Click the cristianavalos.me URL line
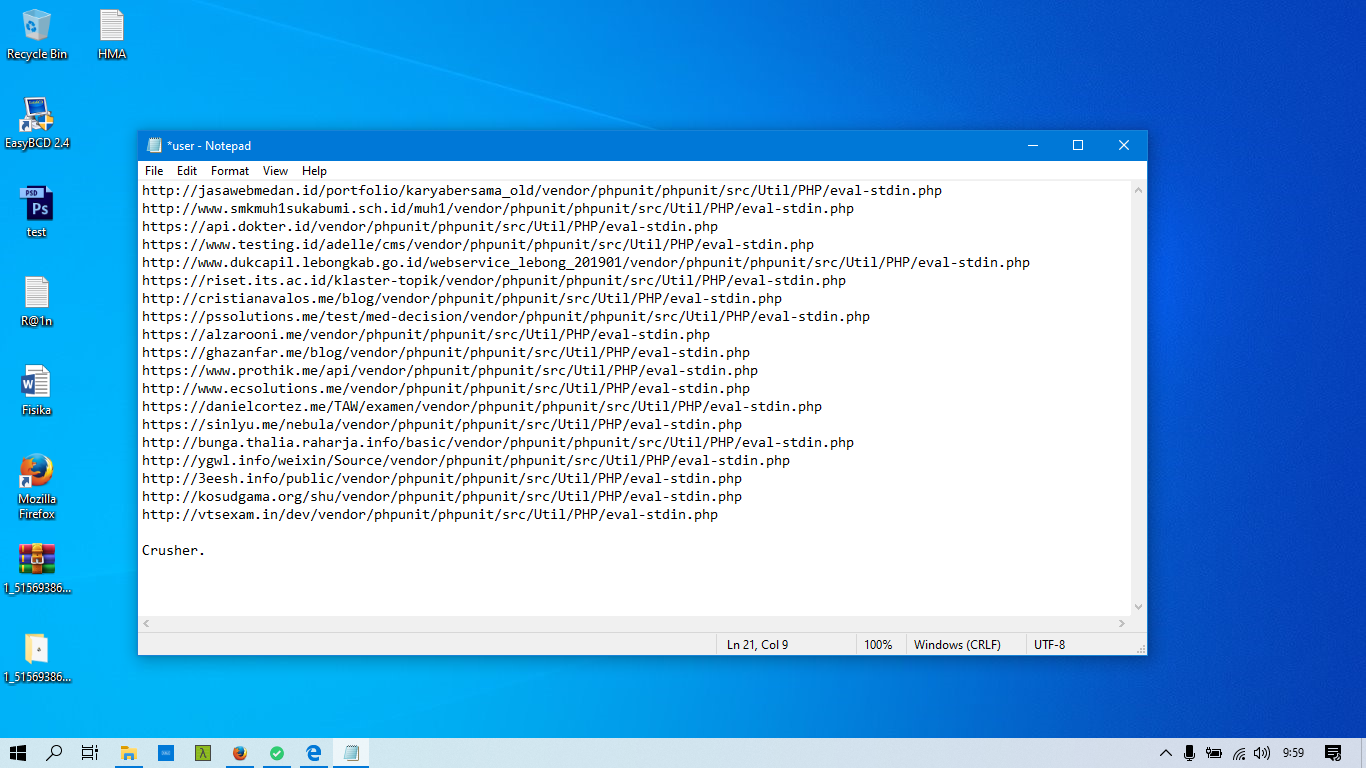1366x768 pixels. 462,298
